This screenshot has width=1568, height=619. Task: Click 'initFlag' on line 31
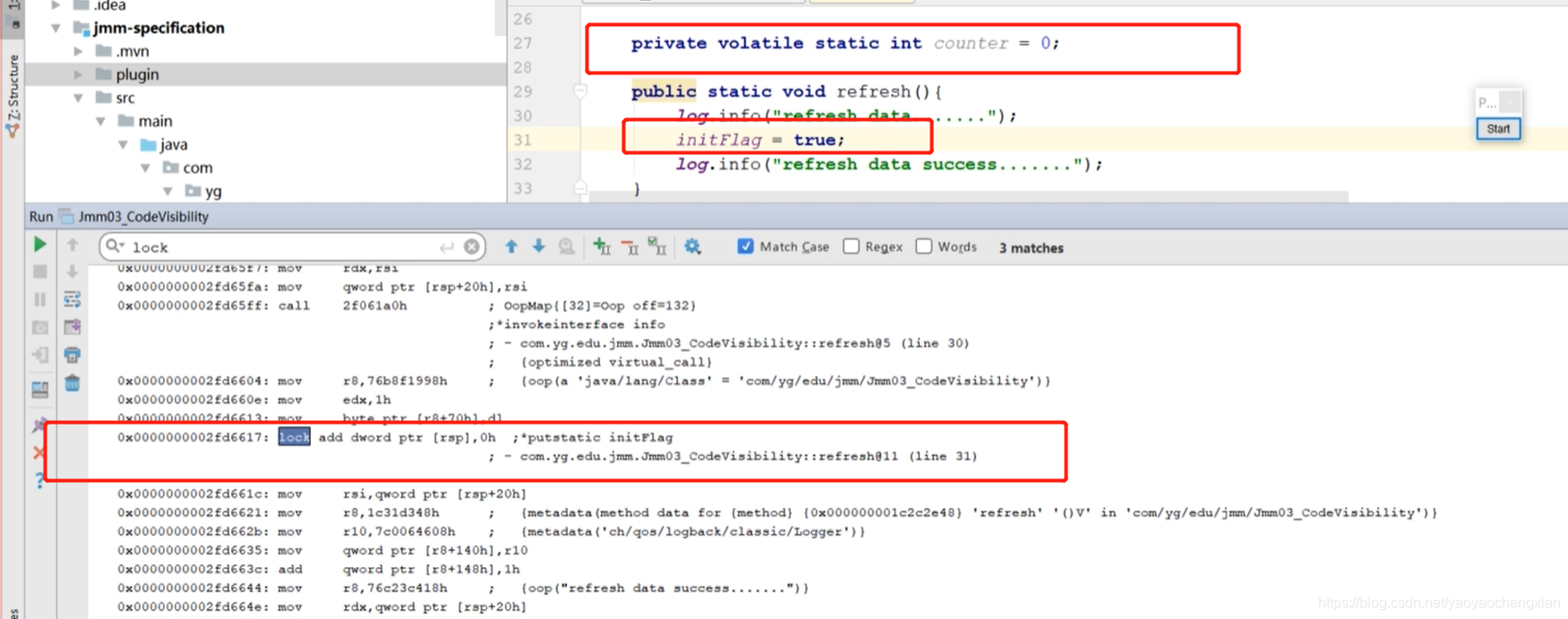point(718,140)
